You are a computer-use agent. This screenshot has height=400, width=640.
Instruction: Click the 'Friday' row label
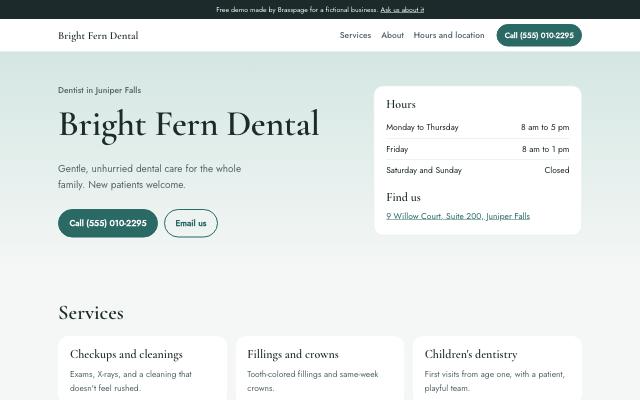tap(397, 149)
